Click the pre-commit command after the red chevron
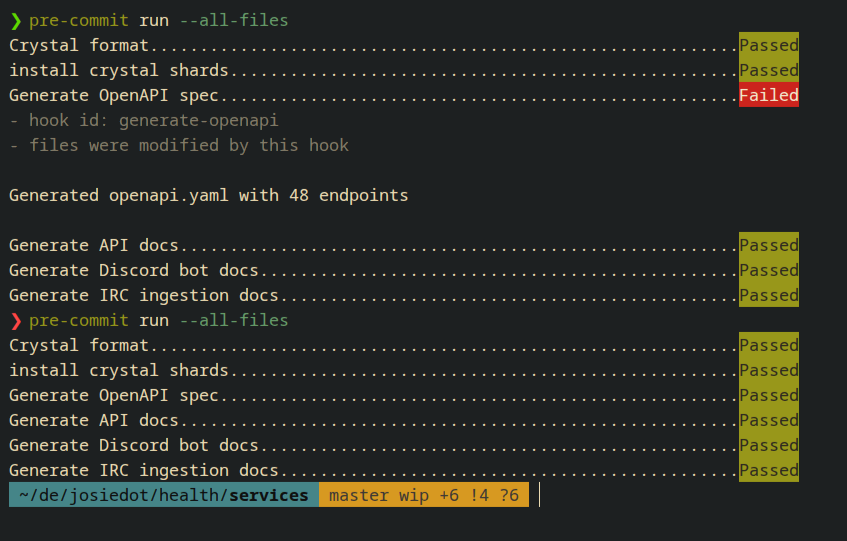The height and width of the screenshot is (541, 847). tap(158, 320)
